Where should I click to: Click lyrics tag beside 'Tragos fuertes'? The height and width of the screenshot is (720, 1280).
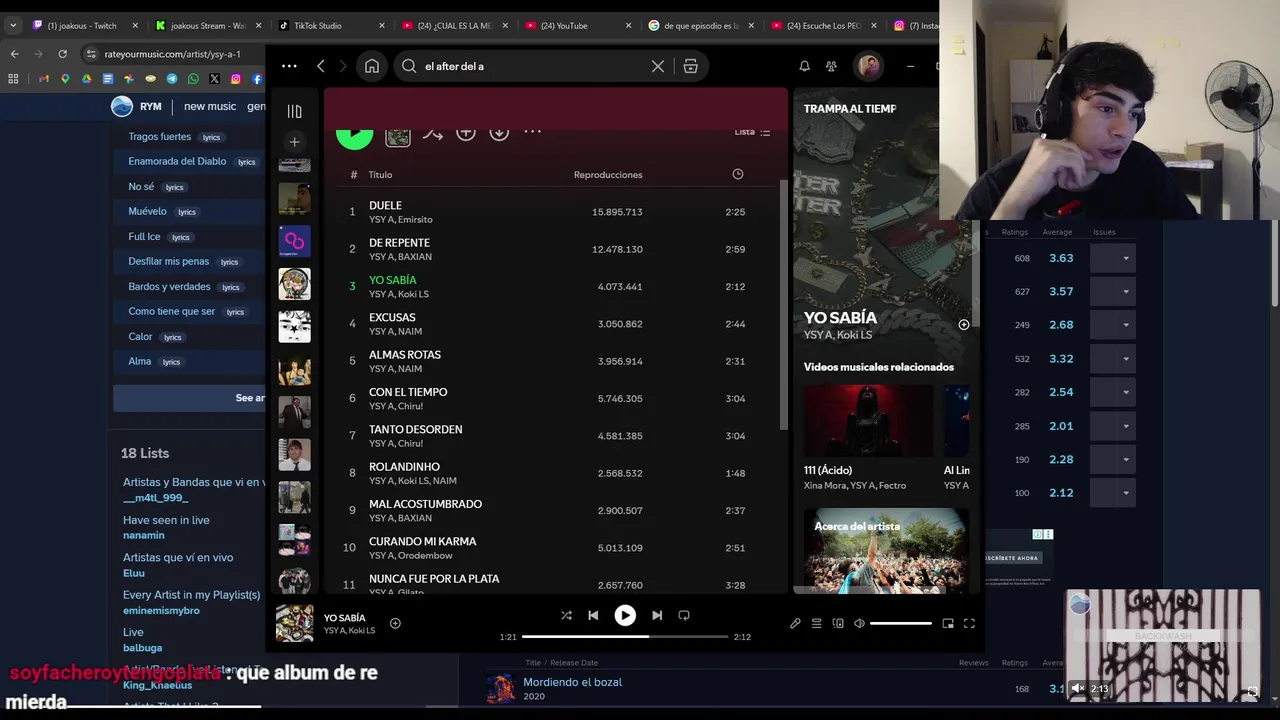click(x=211, y=137)
